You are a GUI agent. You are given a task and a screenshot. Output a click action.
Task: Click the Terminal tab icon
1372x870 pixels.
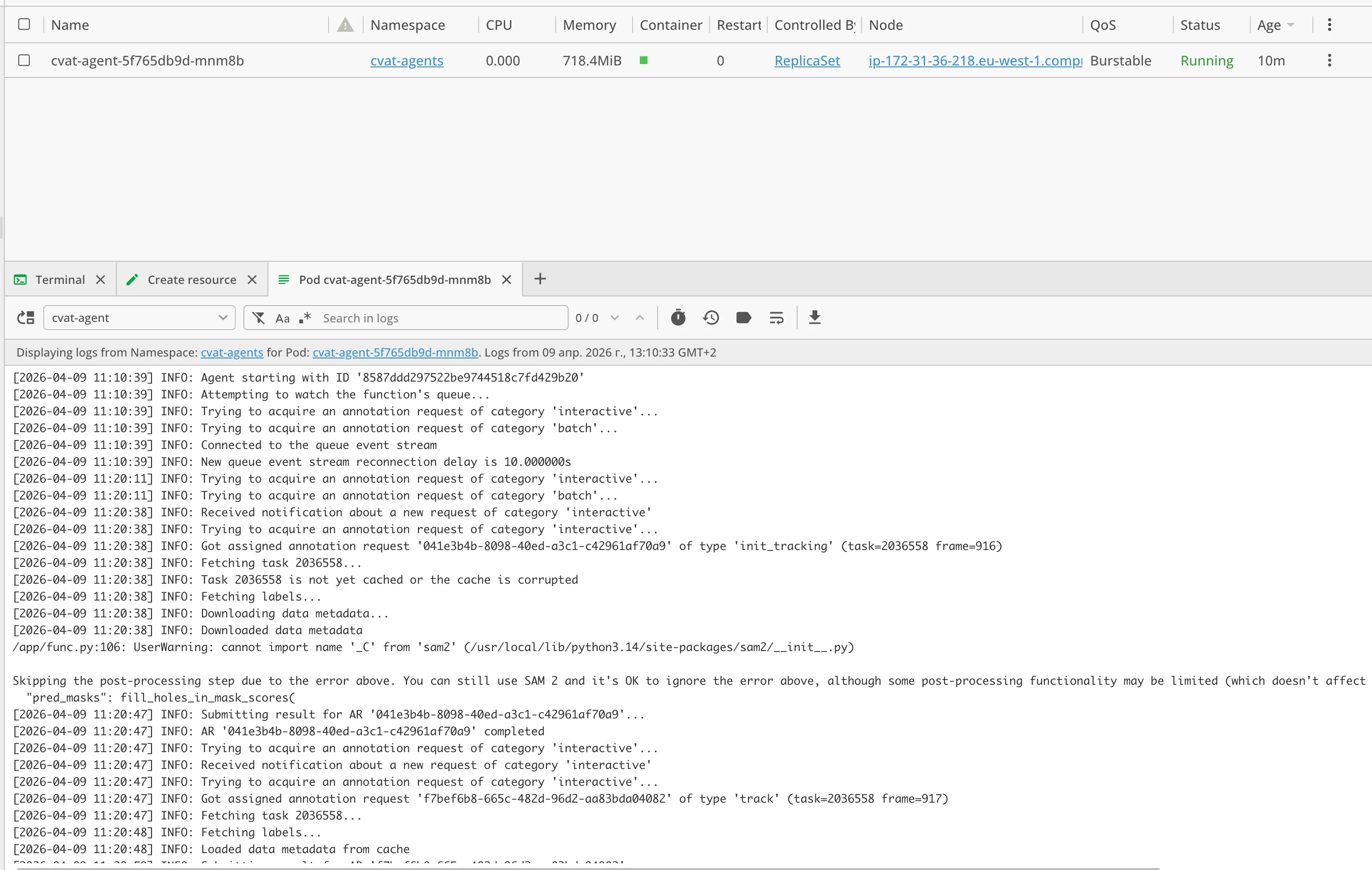point(21,280)
